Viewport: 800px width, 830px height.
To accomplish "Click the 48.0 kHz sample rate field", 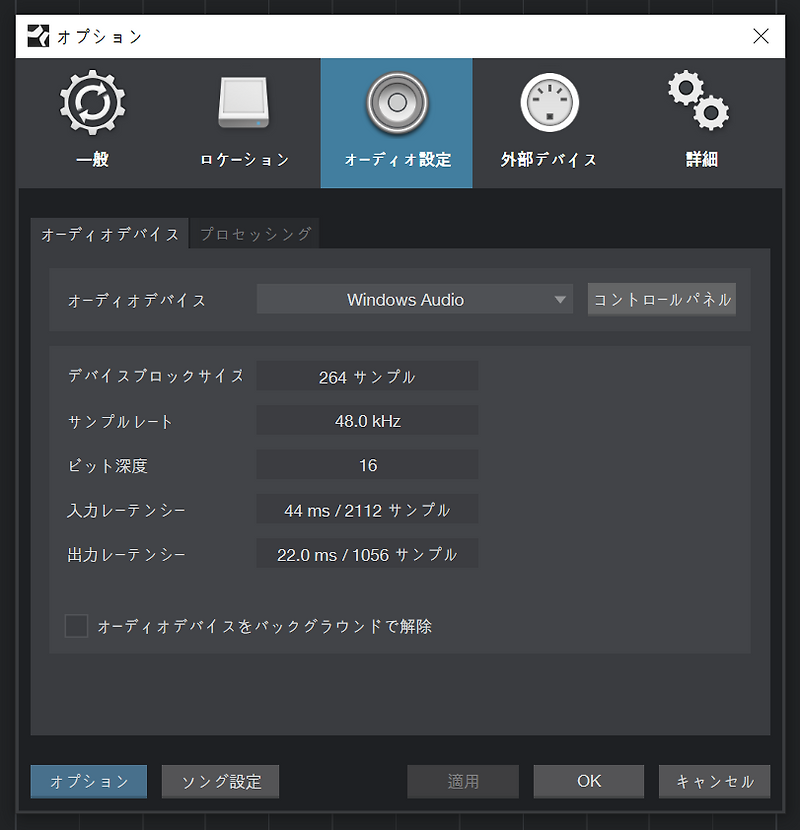I will pyautogui.click(x=367, y=421).
